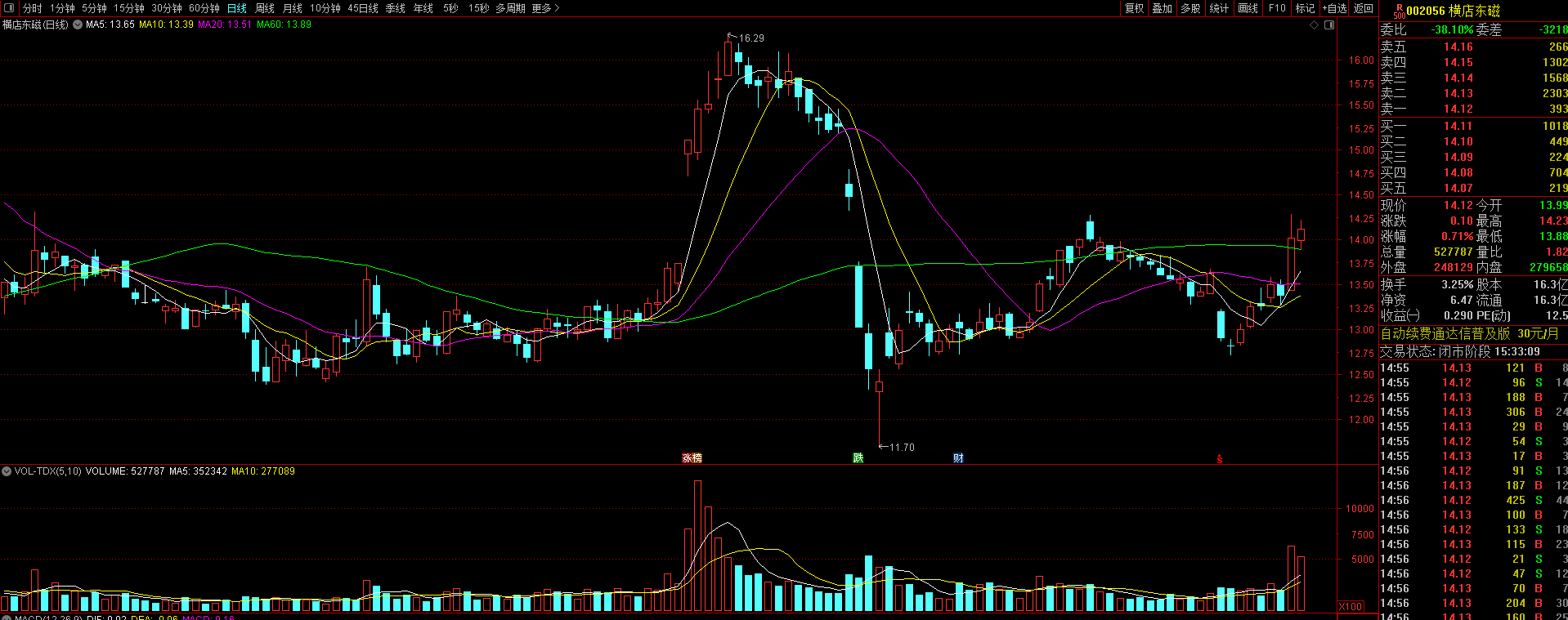Viewport: 1568px width, 620px height.
Task: Click the 14:55 trade row with volume 306
Action: (1474, 412)
